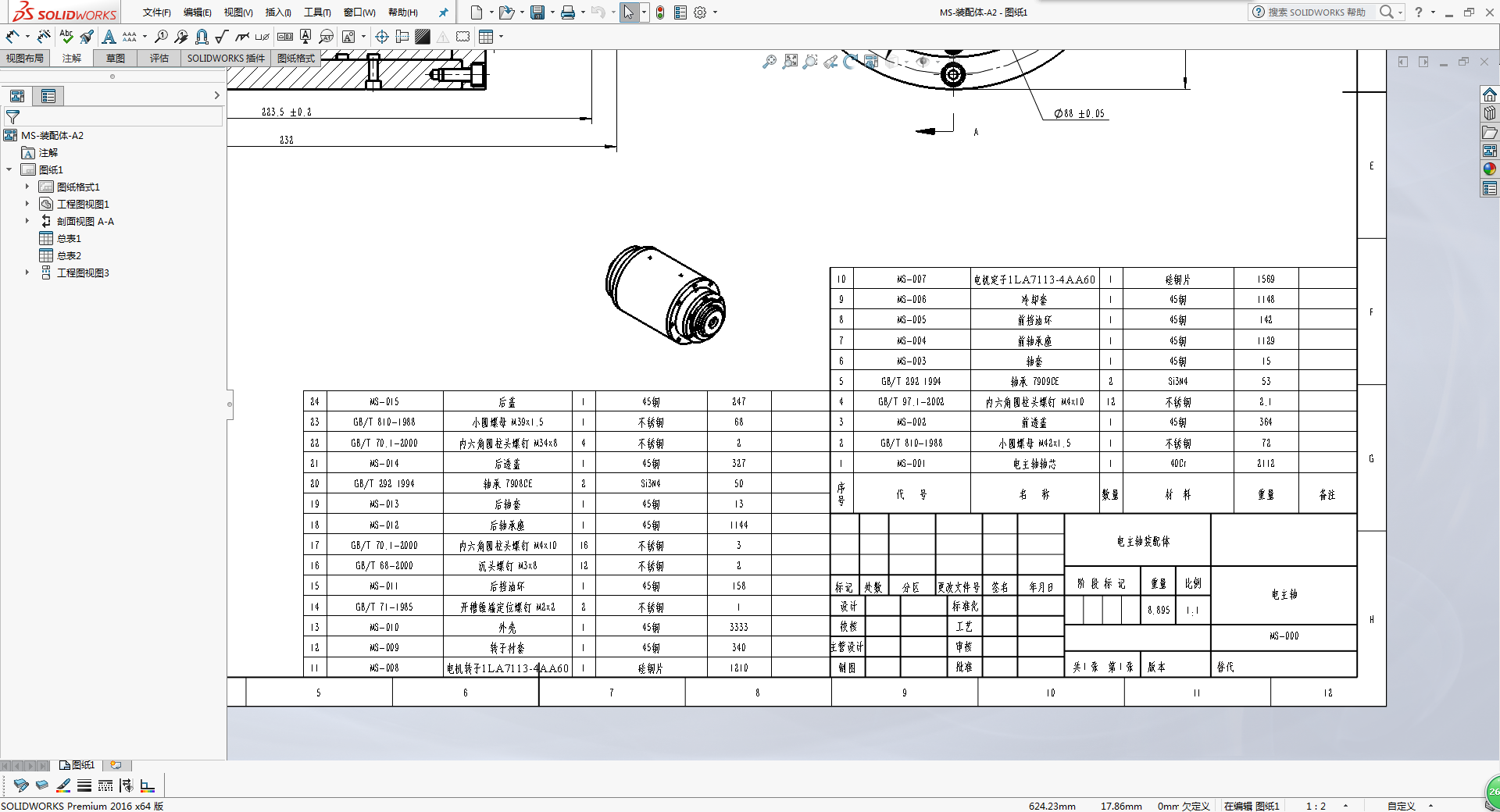Open the 工具(T) menu

[x=317, y=12]
